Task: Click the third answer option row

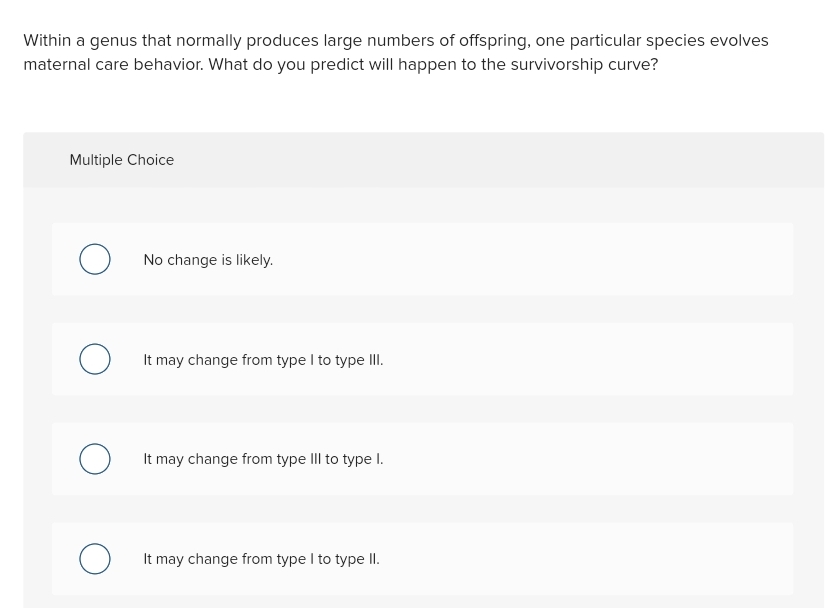Action: [422, 458]
